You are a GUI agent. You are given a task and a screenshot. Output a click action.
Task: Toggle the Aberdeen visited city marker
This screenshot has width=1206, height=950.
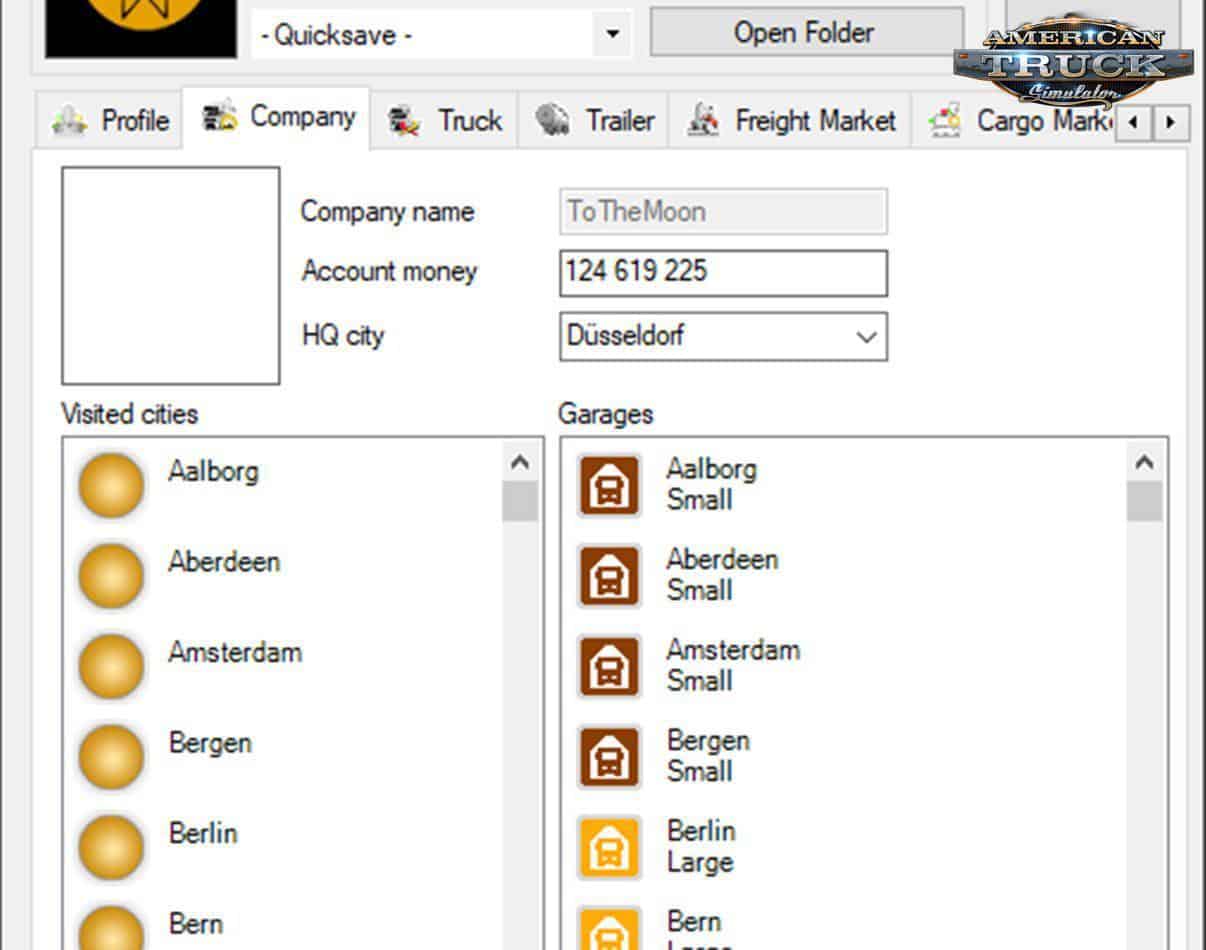point(111,576)
